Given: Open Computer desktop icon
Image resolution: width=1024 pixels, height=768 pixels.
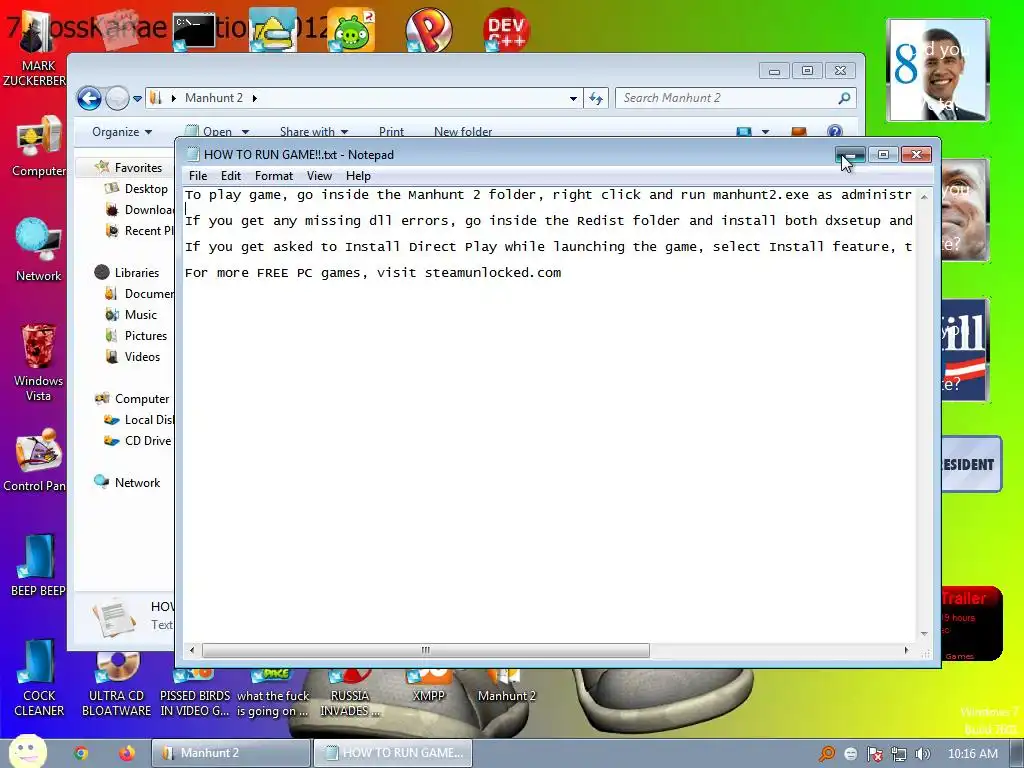Looking at the screenshot, I should (39, 147).
